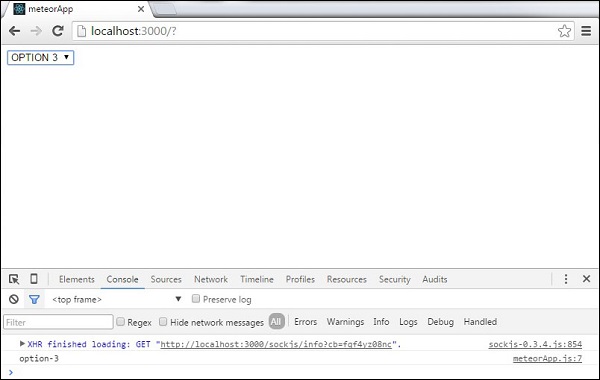Open meteorApp.js:7 source link
Viewport: 600px width, 380px height.
(x=548, y=359)
